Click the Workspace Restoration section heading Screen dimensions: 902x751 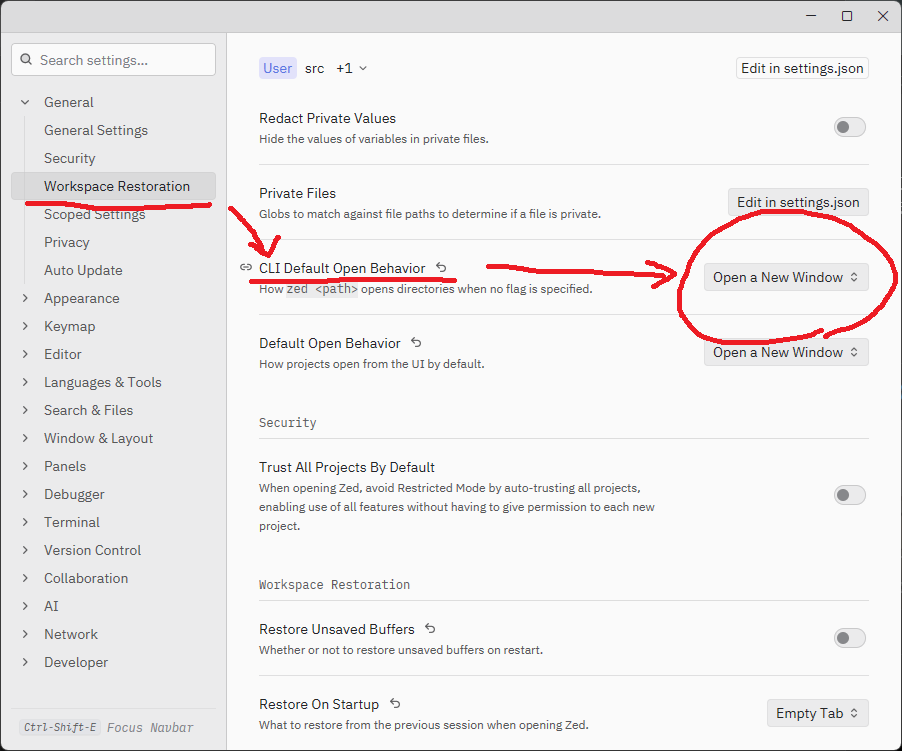tap(334, 585)
